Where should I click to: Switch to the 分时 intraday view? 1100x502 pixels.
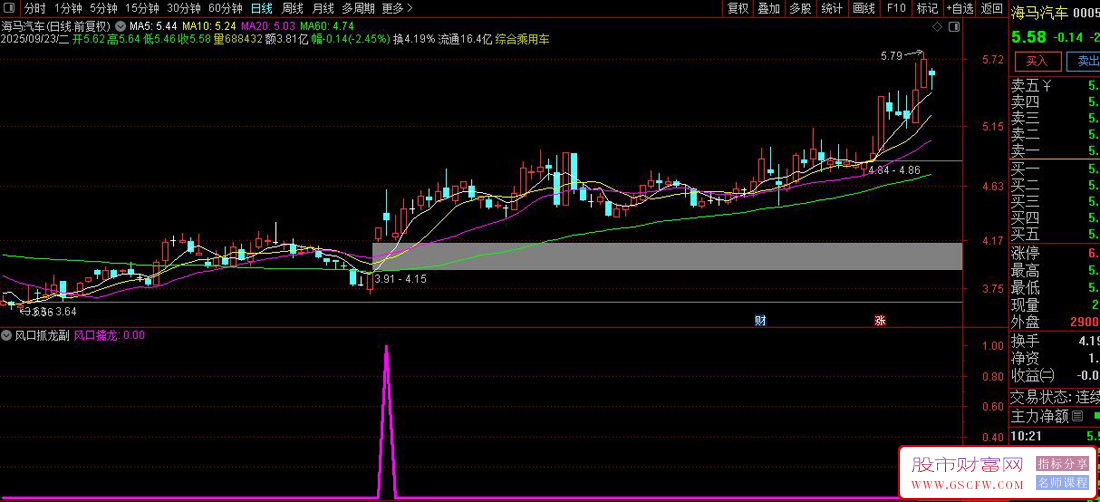[34, 8]
